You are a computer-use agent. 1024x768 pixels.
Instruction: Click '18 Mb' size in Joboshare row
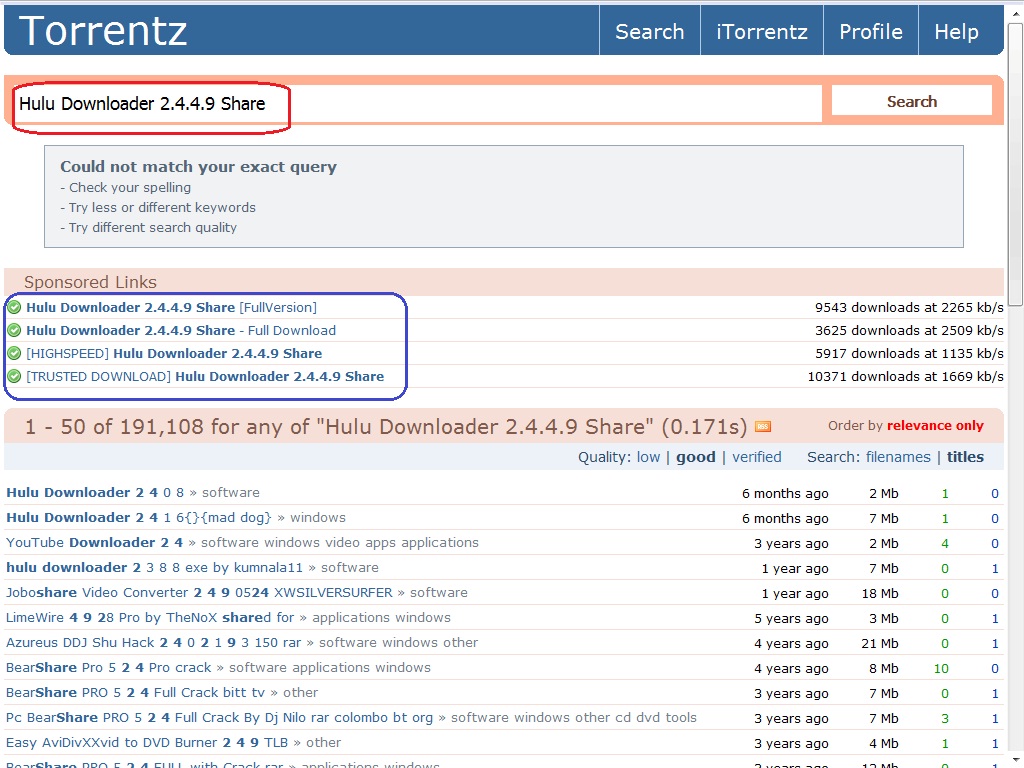880,593
